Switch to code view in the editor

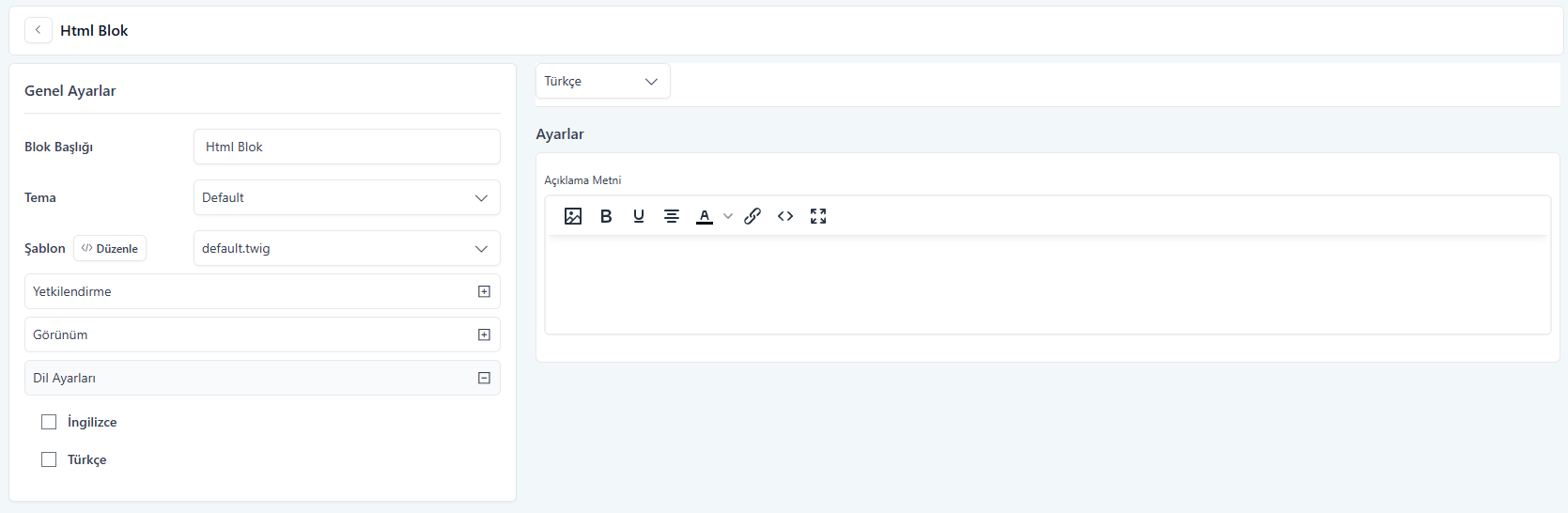[785, 216]
